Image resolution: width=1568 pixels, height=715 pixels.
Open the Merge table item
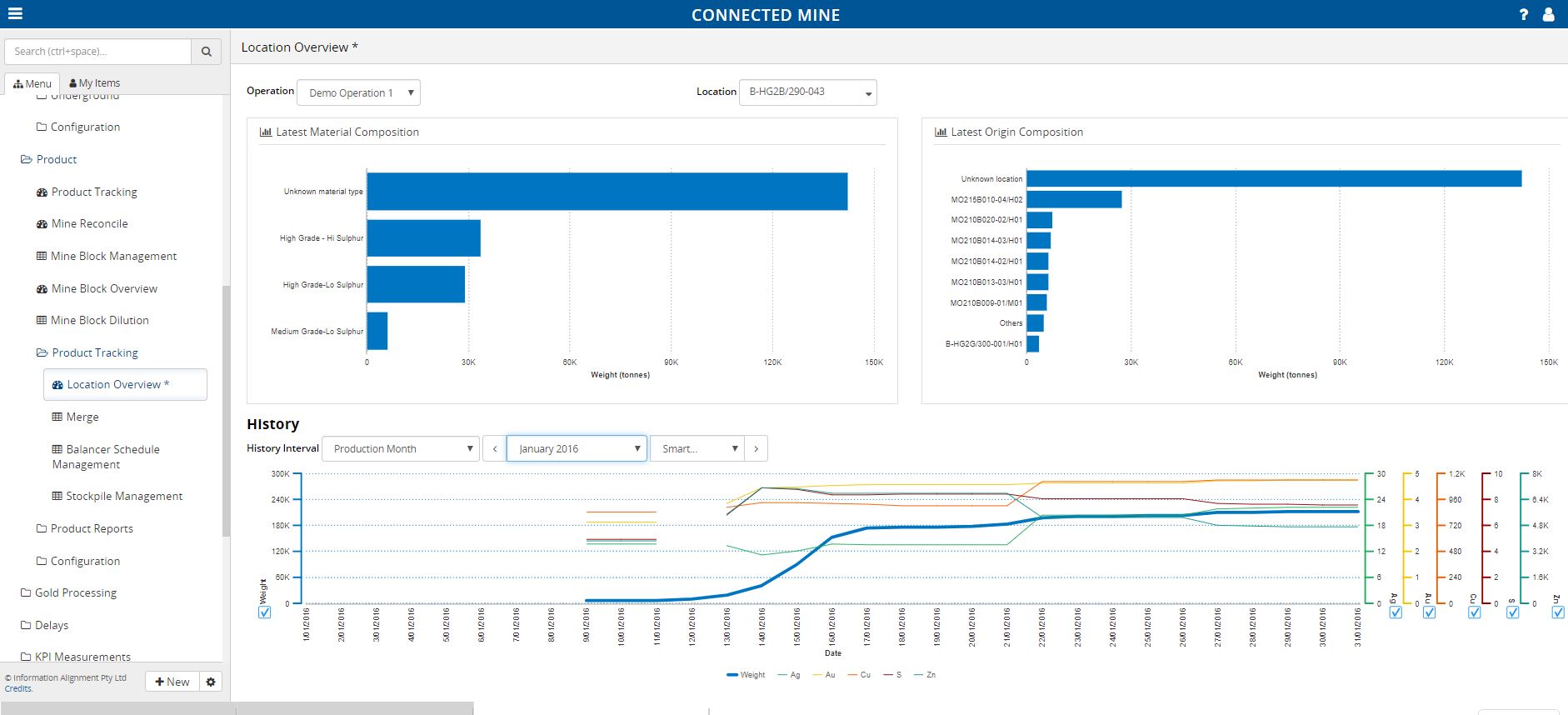click(75, 417)
